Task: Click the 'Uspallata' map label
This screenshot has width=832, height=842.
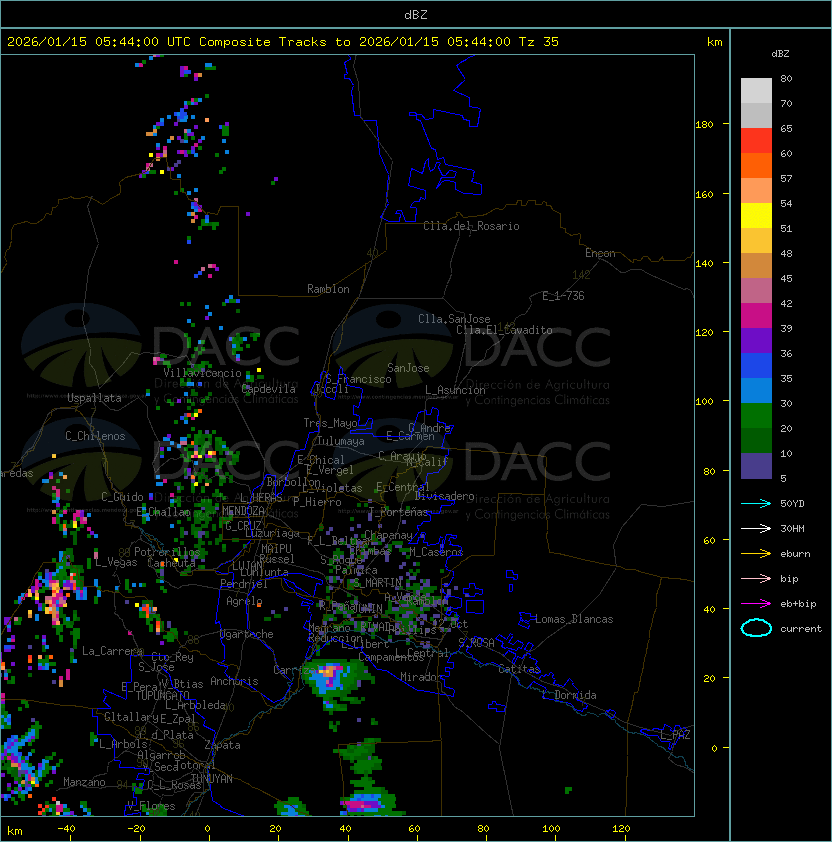Action: point(95,398)
